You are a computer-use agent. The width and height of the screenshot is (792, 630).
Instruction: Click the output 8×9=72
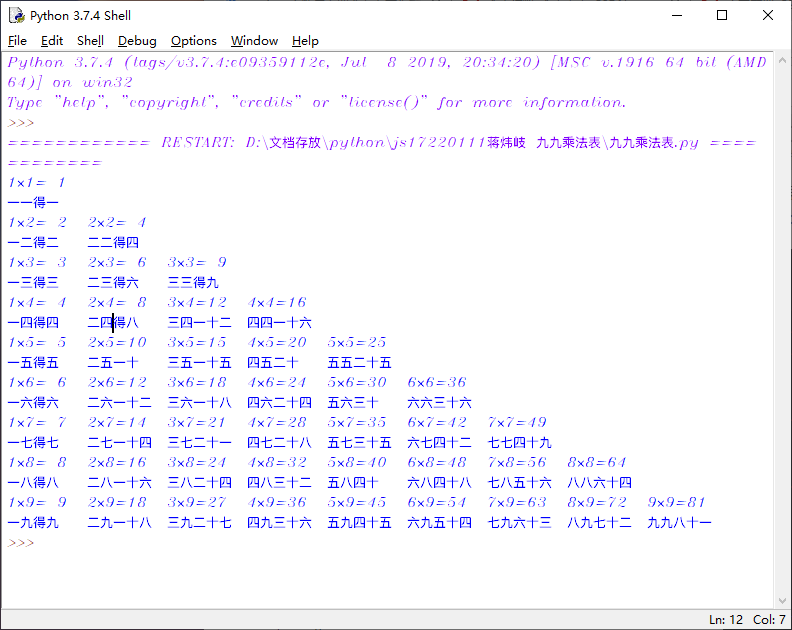point(597,502)
